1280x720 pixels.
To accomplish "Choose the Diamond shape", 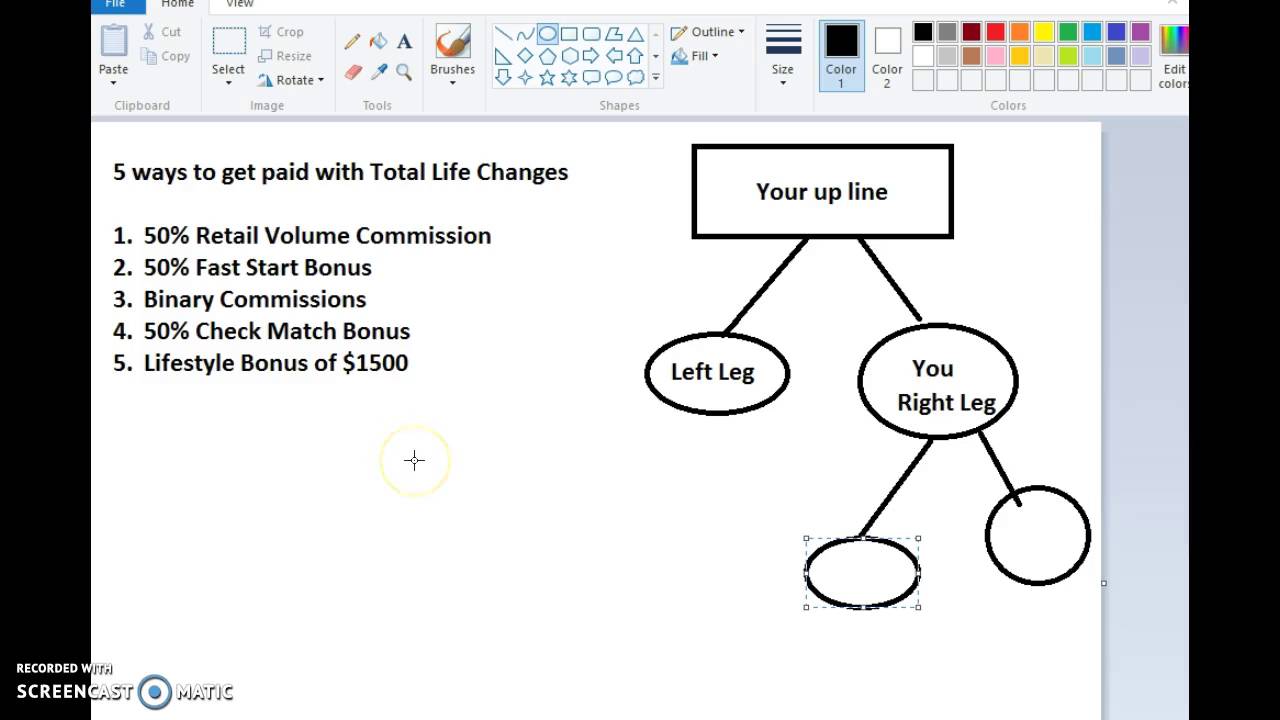I will (x=525, y=56).
